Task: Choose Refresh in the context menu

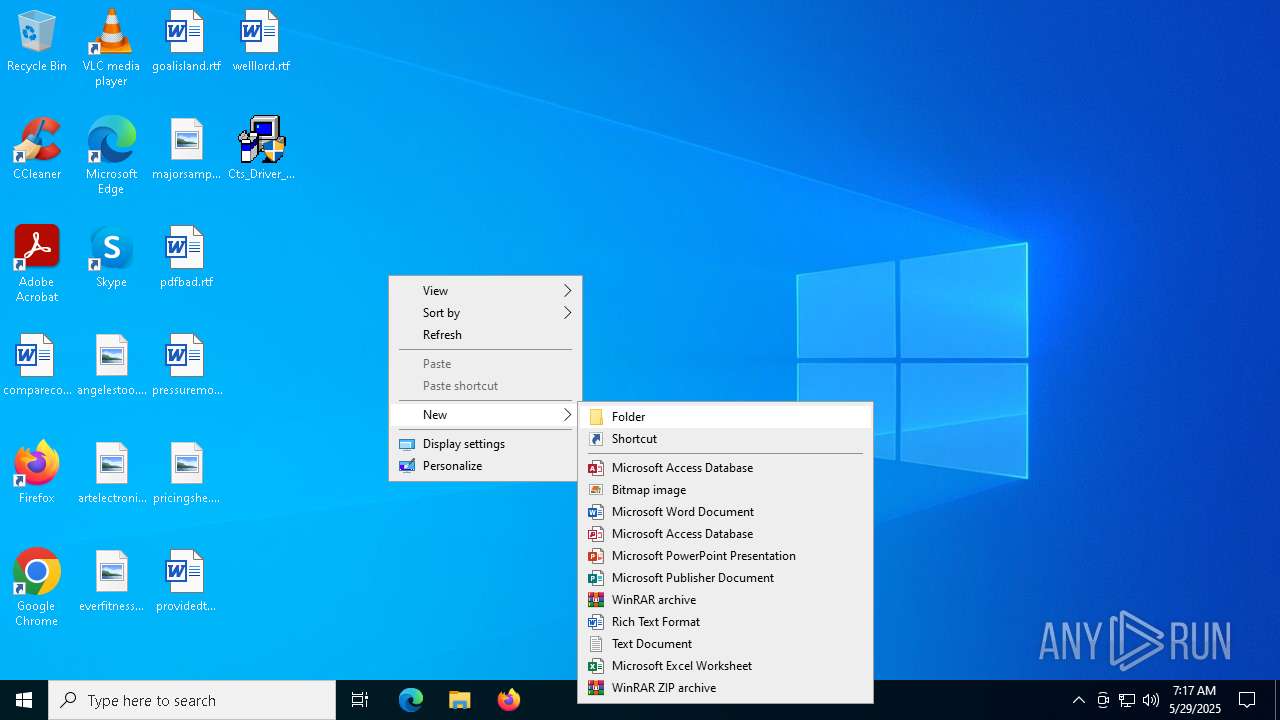Action: pos(485,335)
